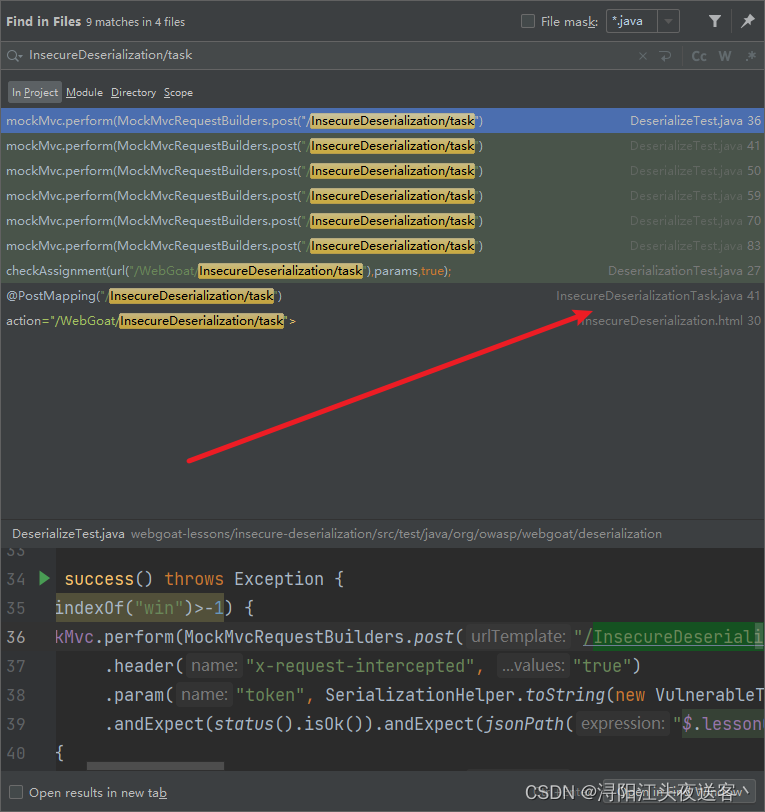The image size is (765, 812).
Task: Select result DeserializeTest.java line 41
Action: (382, 146)
